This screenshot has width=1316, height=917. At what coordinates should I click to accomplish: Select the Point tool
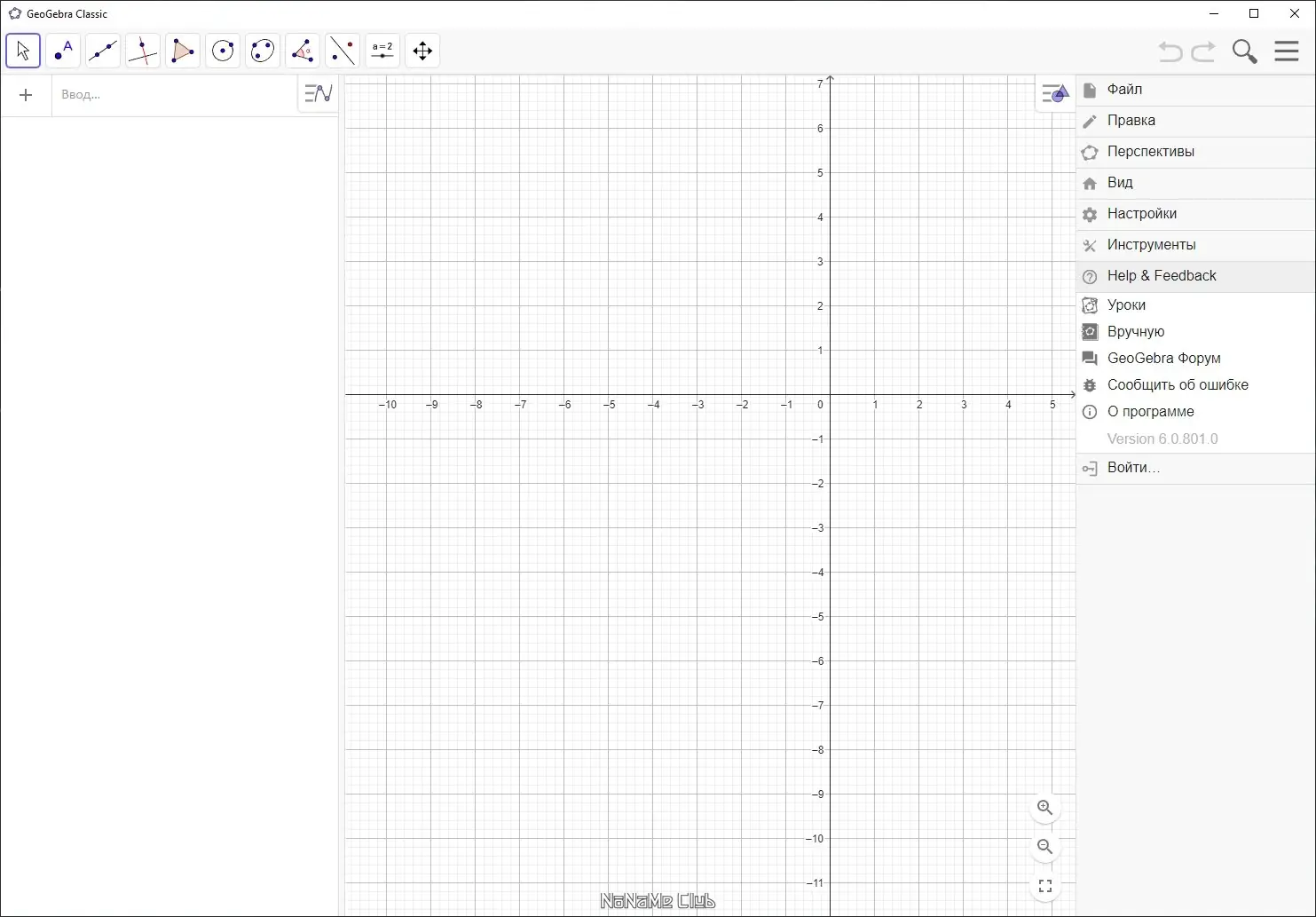point(63,51)
